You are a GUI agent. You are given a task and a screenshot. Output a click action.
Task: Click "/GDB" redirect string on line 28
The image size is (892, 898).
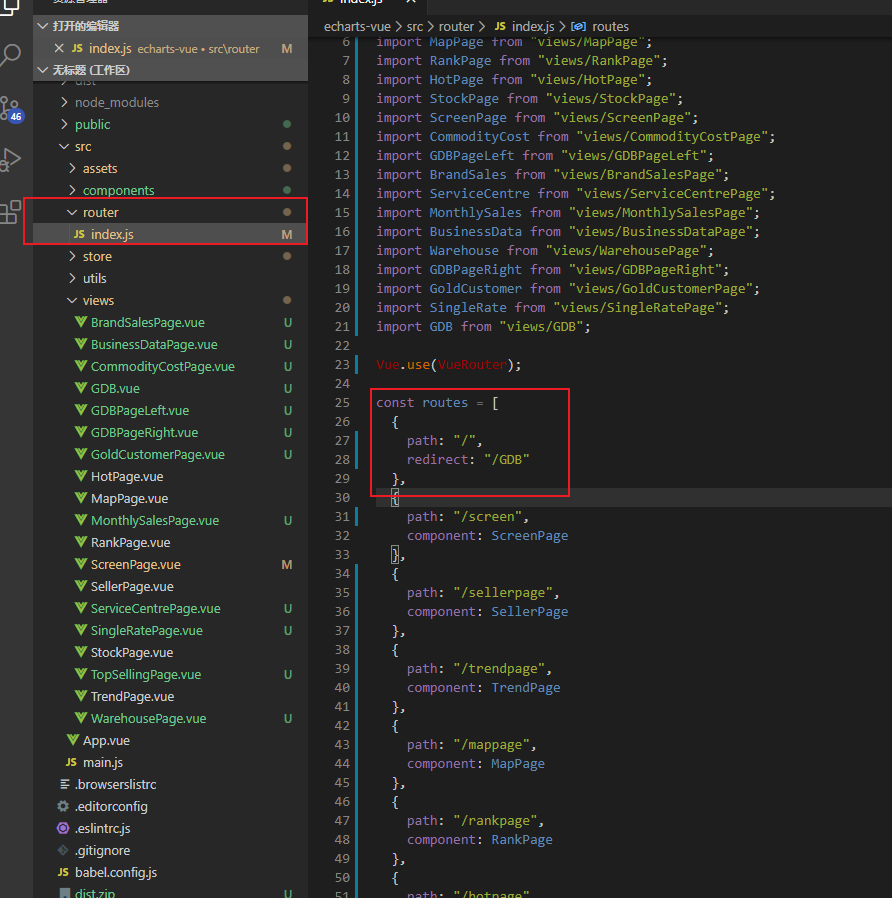pyautogui.click(x=507, y=459)
